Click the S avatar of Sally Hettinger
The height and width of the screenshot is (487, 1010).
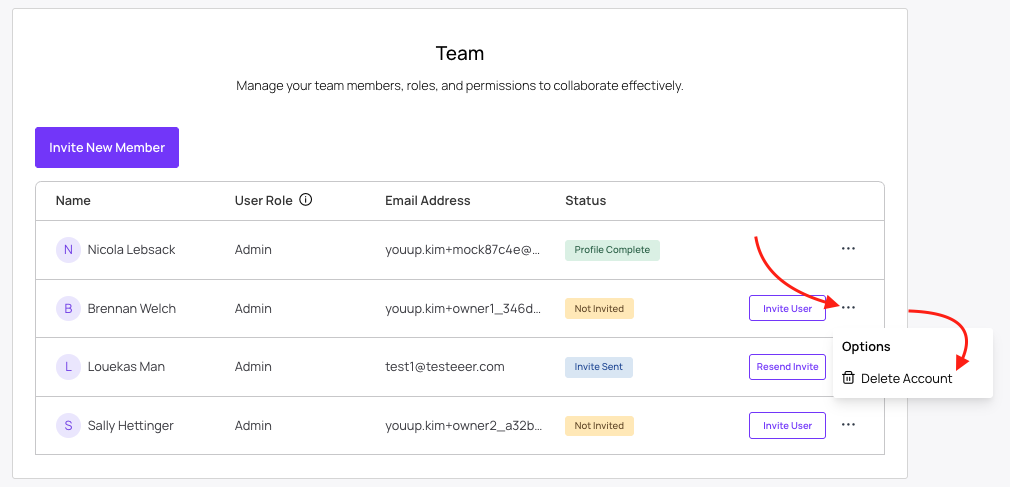(x=68, y=426)
